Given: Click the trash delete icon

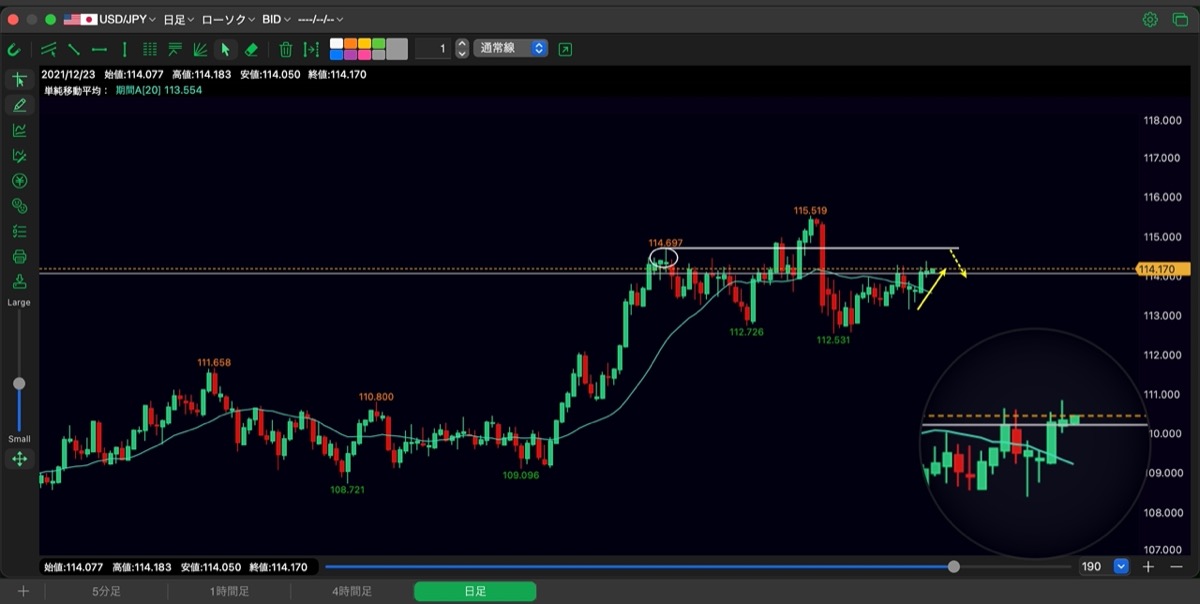Looking at the screenshot, I should [x=286, y=49].
